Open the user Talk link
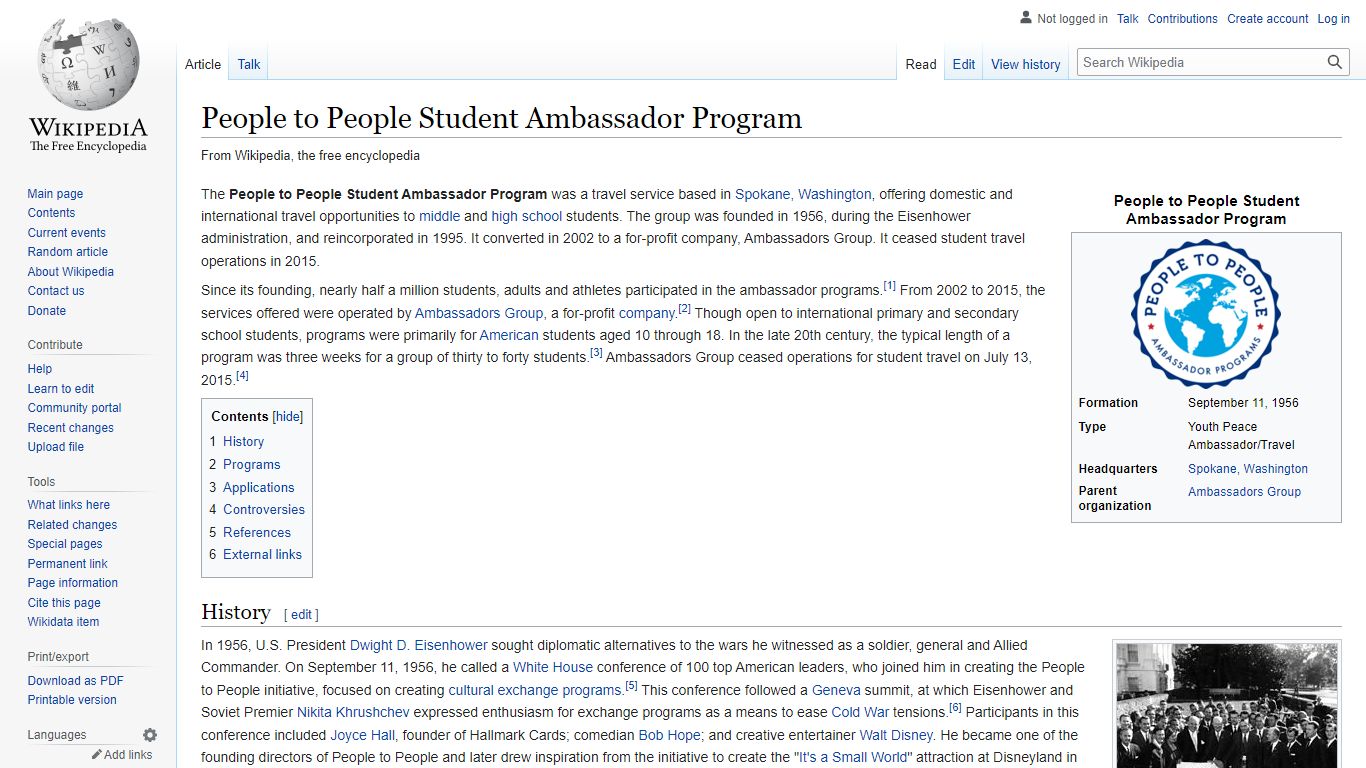The height and width of the screenshot is (768, 1366). pyautogui.click(x=1128, y=19)
